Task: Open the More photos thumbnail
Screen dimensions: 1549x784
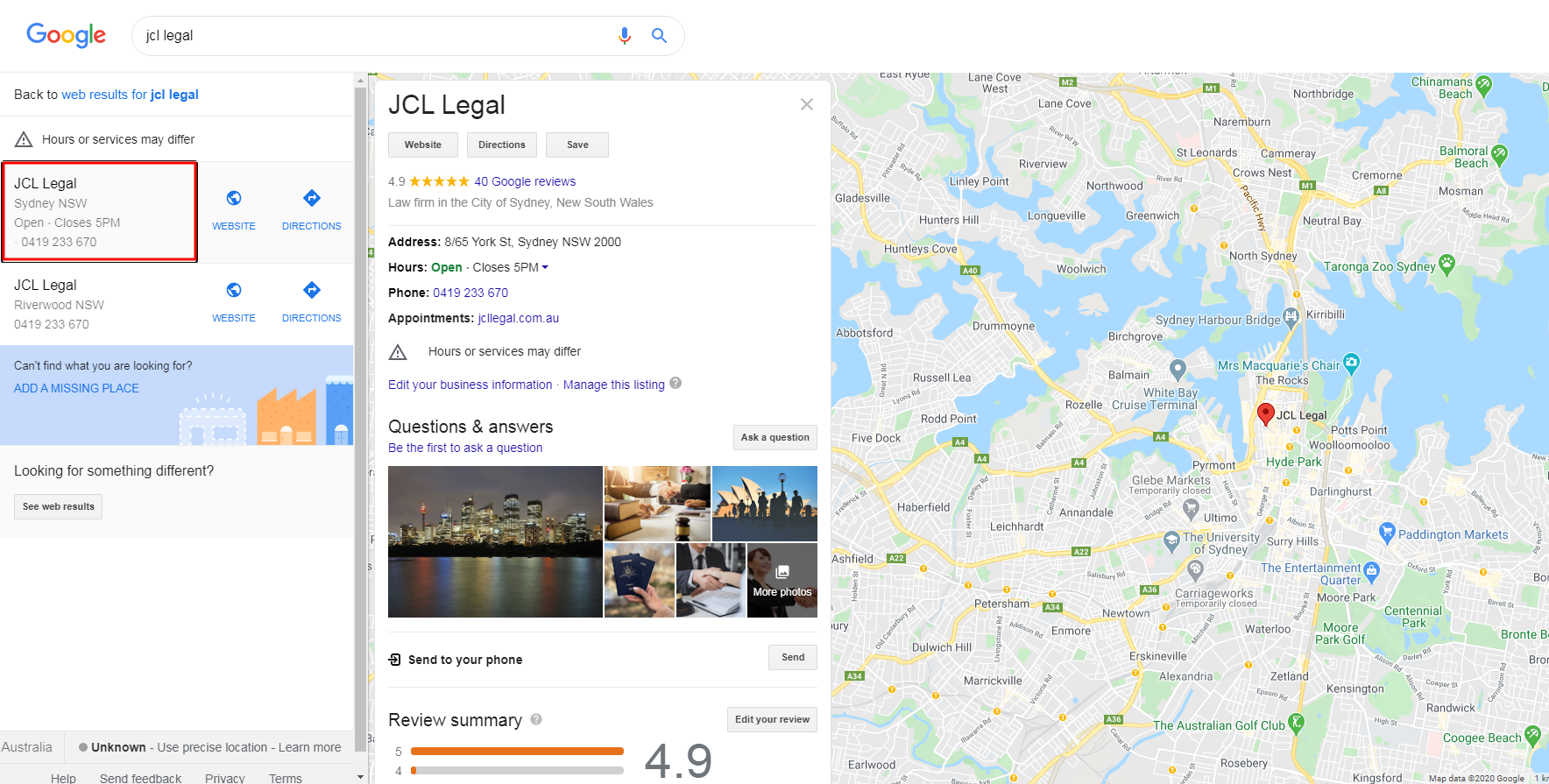Action: (x=782, y=581)
